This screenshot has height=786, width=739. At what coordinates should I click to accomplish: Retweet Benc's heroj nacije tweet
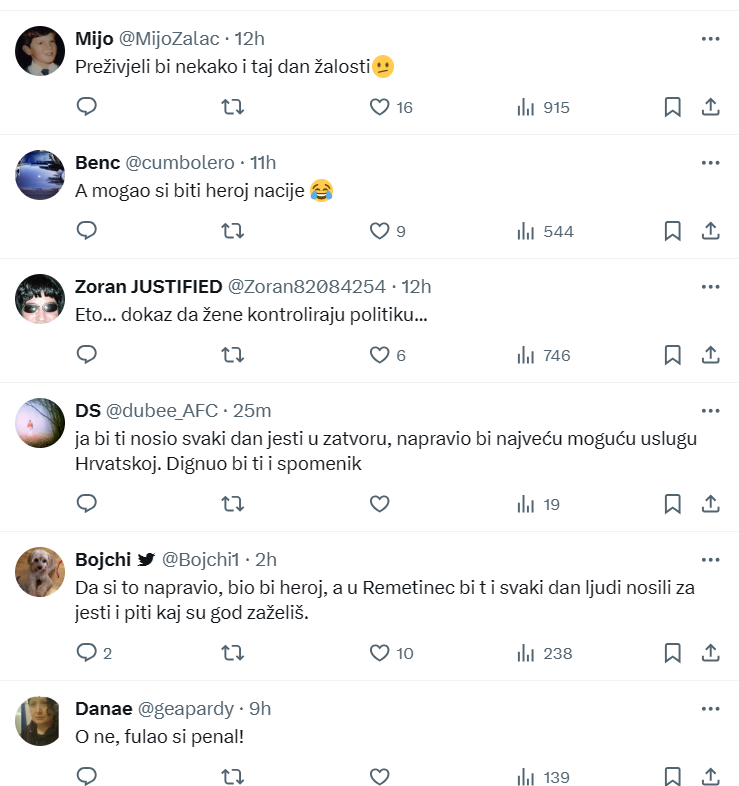coord(233,231)
